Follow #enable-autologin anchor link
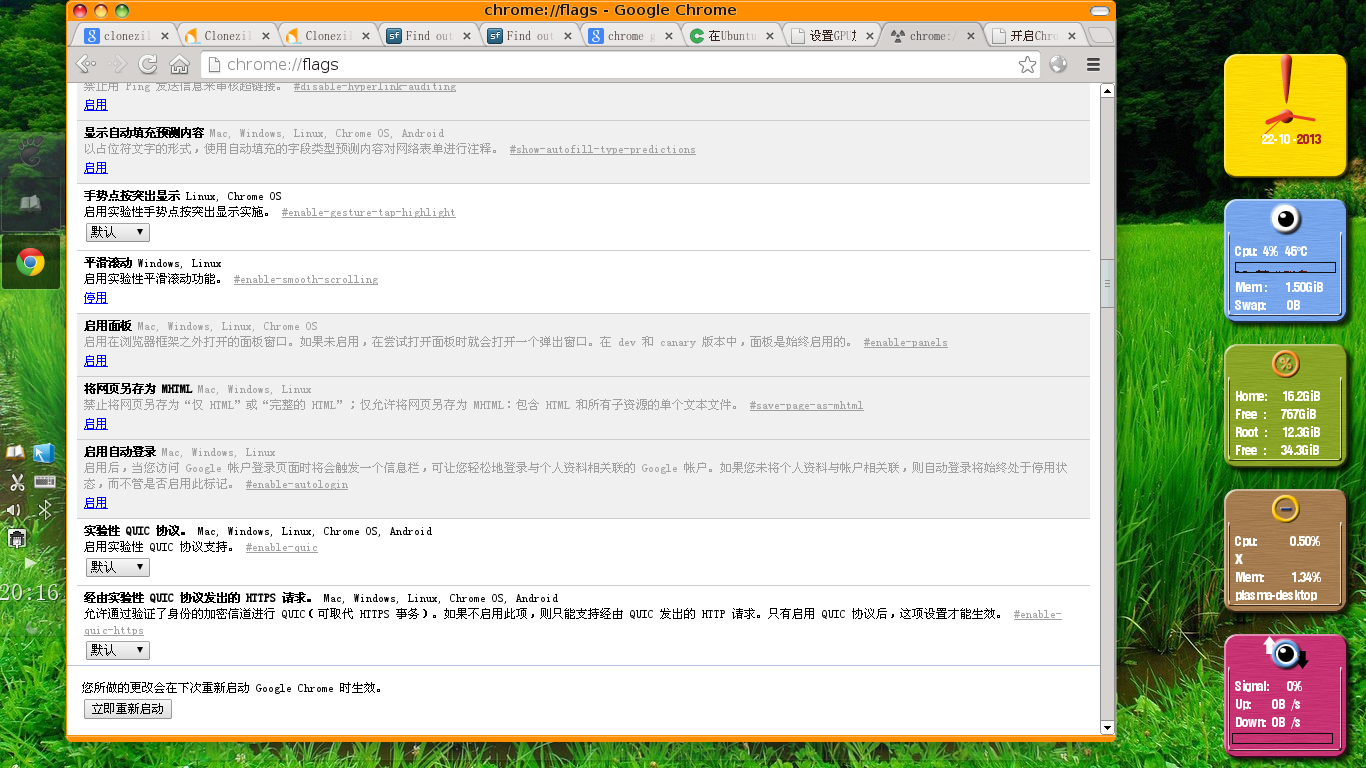 pos(296,485)
